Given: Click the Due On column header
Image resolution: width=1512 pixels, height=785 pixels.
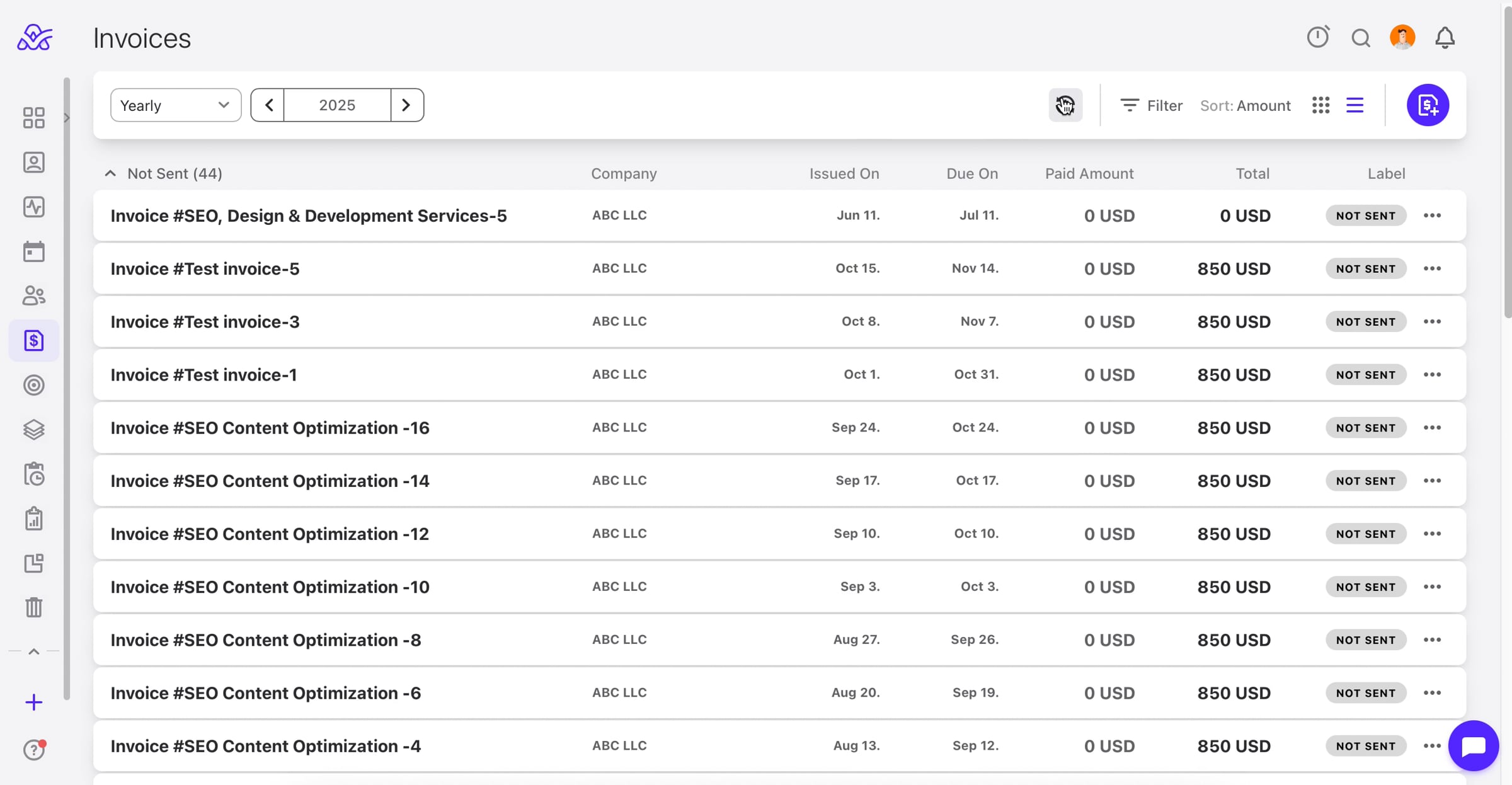Looking at the screenshot, I should coord(972,173).
